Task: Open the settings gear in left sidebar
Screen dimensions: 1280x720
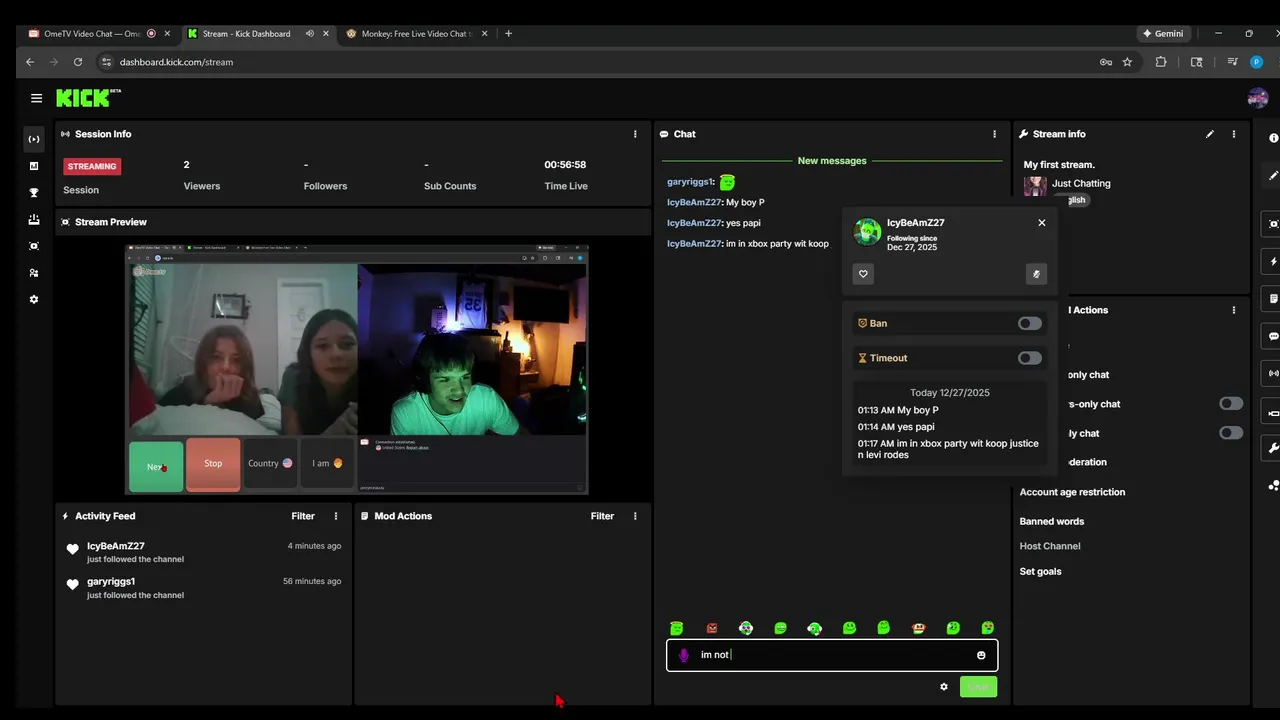Action: tap(34, 299)
